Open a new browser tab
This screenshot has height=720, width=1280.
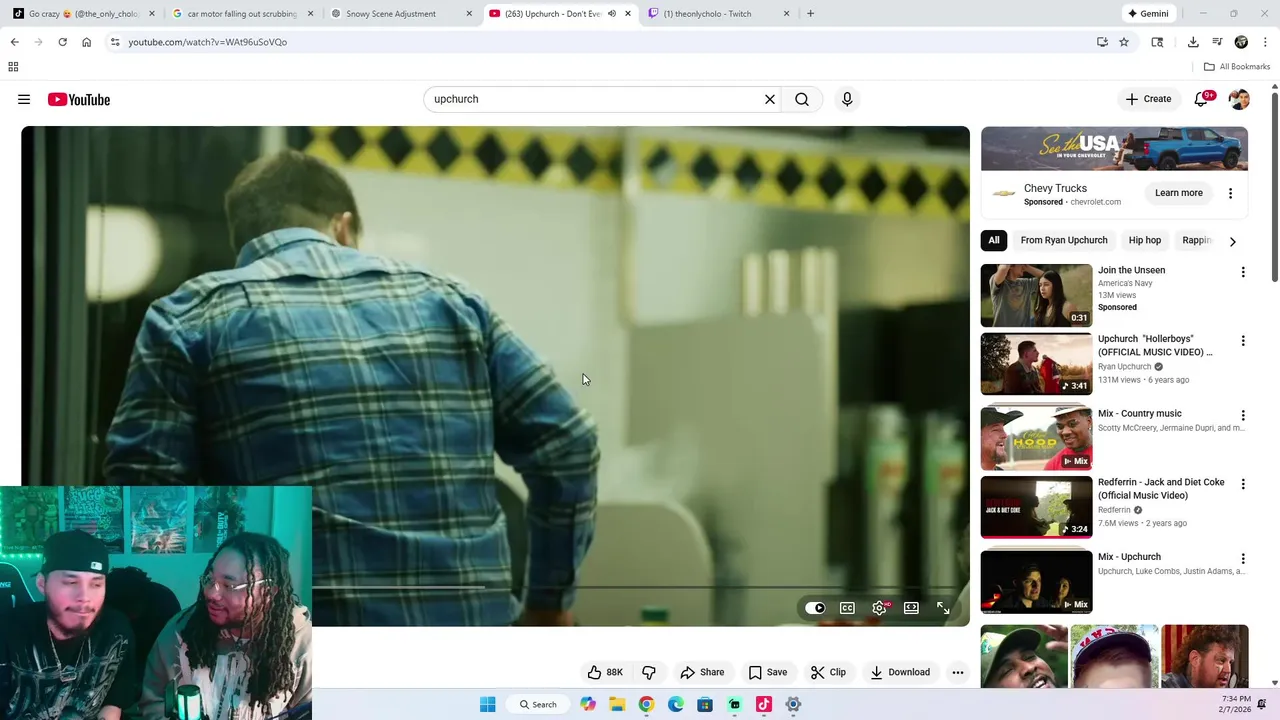coord(810,14)
